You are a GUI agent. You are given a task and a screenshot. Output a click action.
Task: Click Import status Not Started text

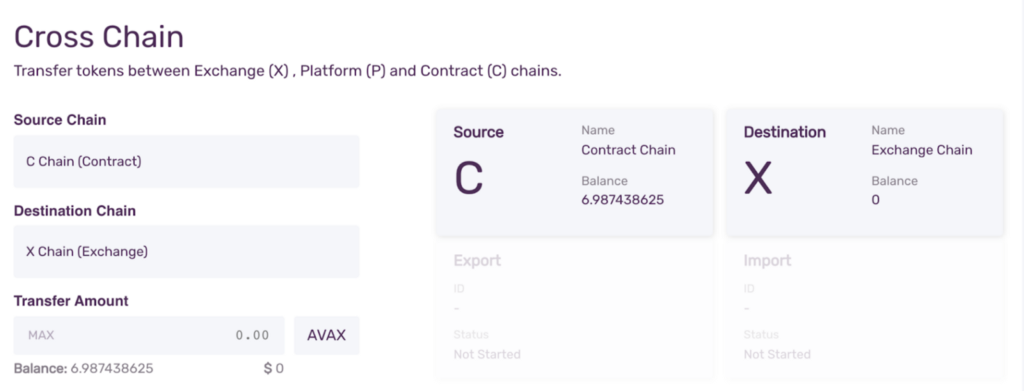[777, 354]
